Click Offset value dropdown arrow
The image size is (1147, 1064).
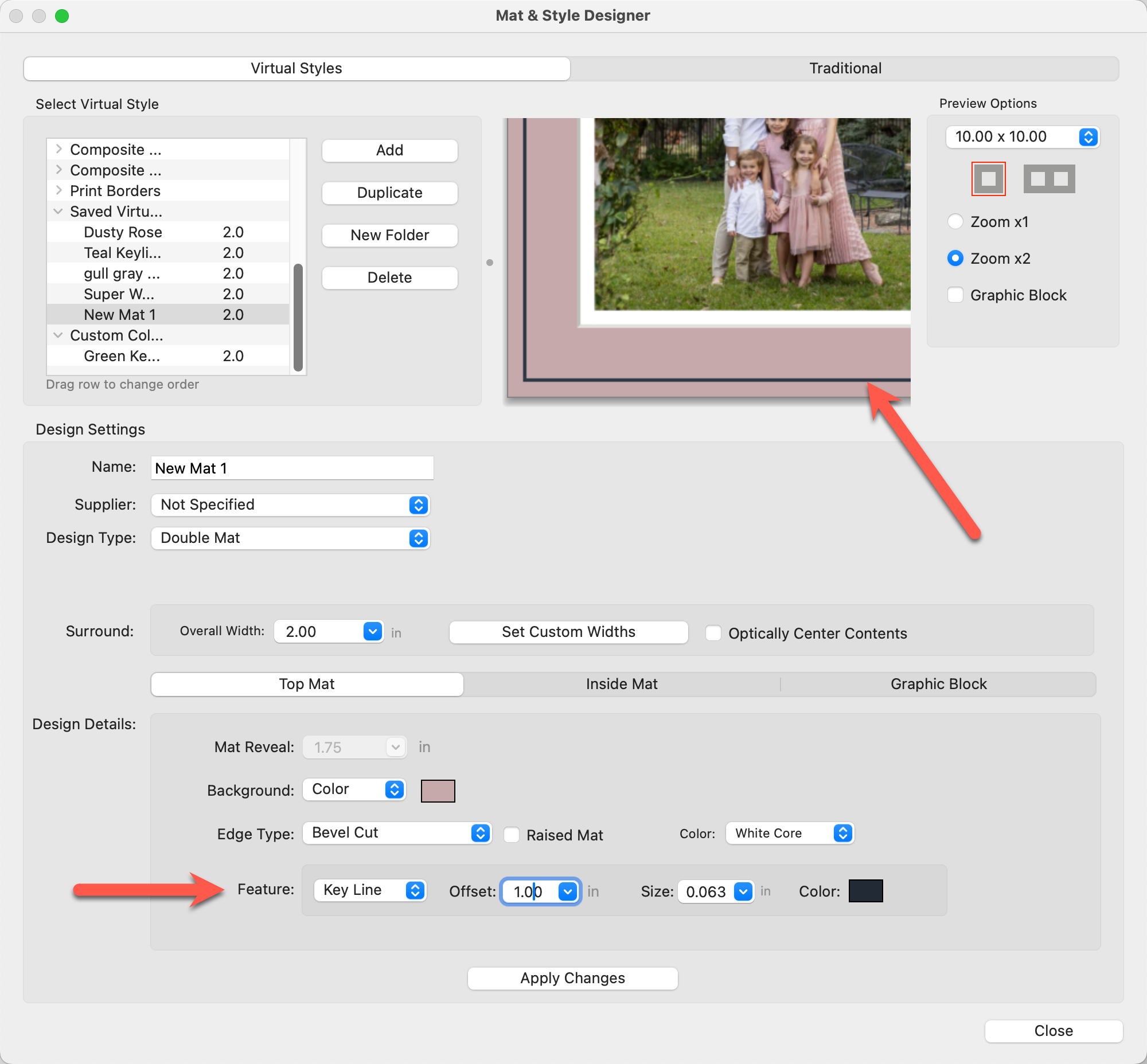click(x=567, y=892)
